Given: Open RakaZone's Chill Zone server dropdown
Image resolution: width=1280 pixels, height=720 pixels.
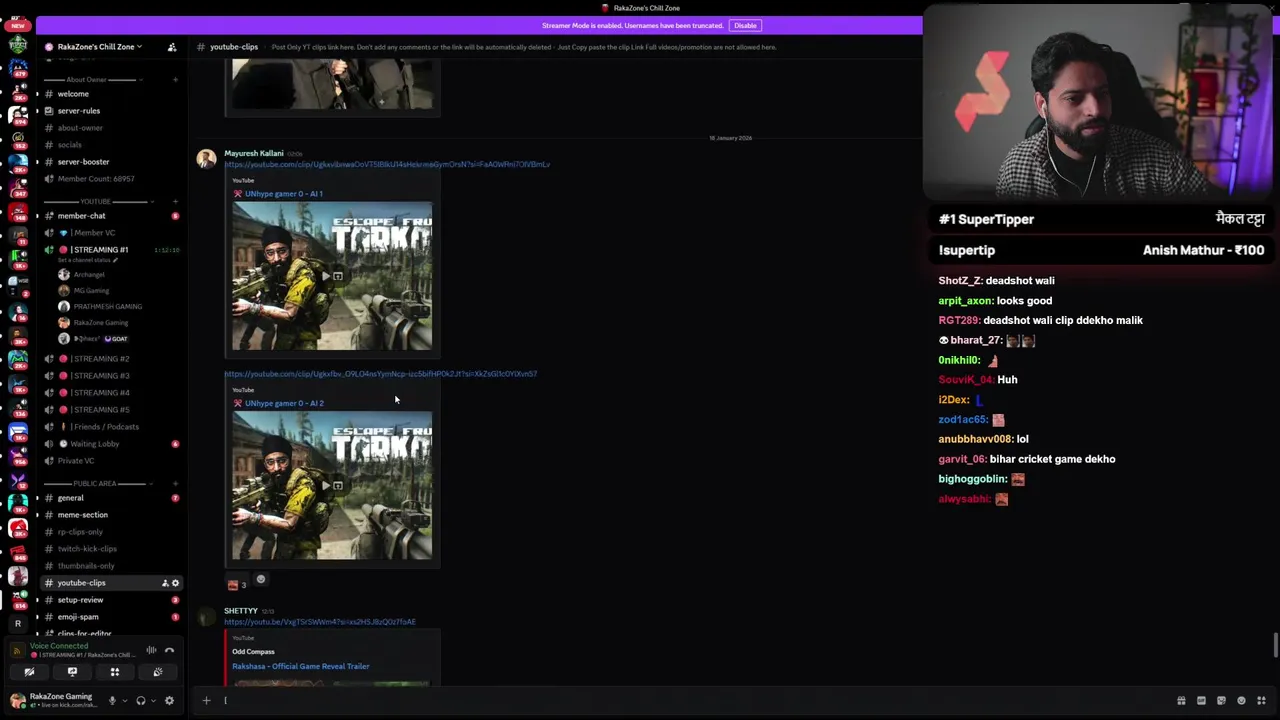Looking at the screenshot, I should point(99,46).
